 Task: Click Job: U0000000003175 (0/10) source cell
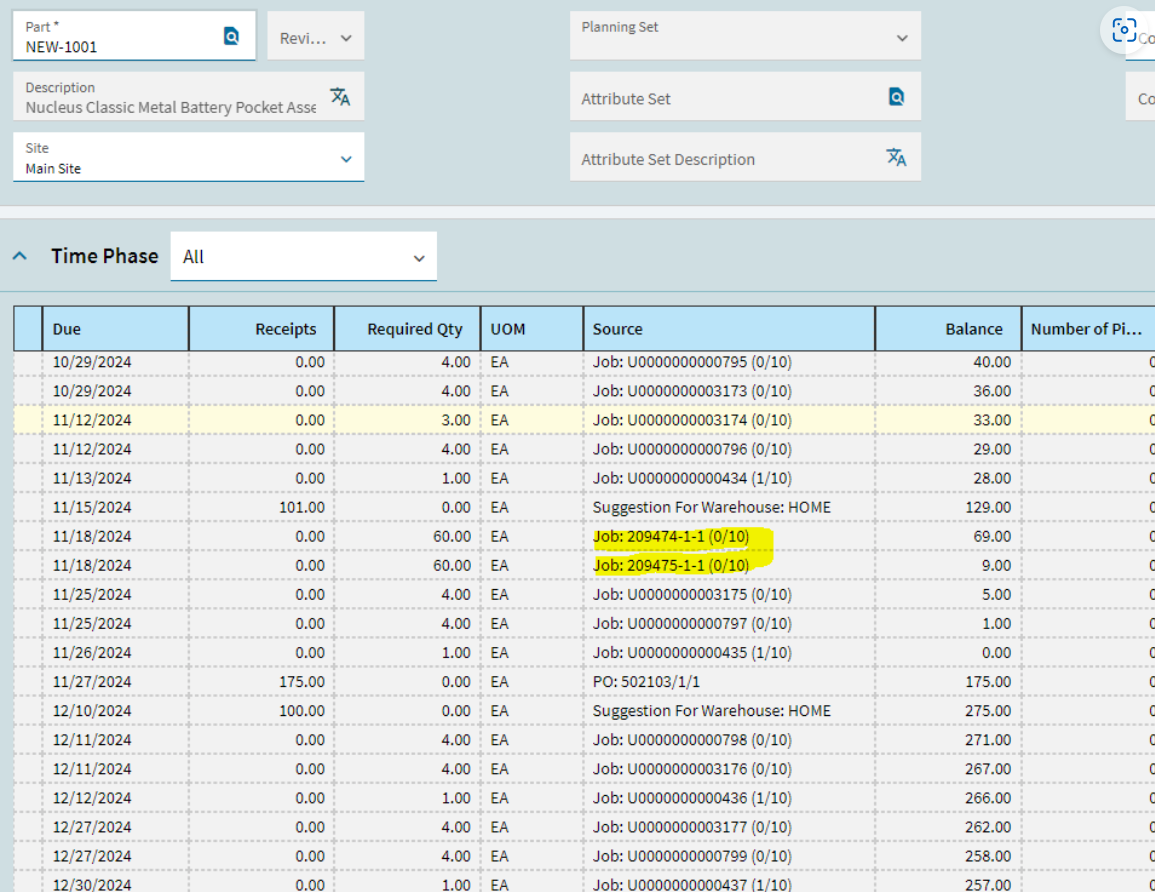692,594
